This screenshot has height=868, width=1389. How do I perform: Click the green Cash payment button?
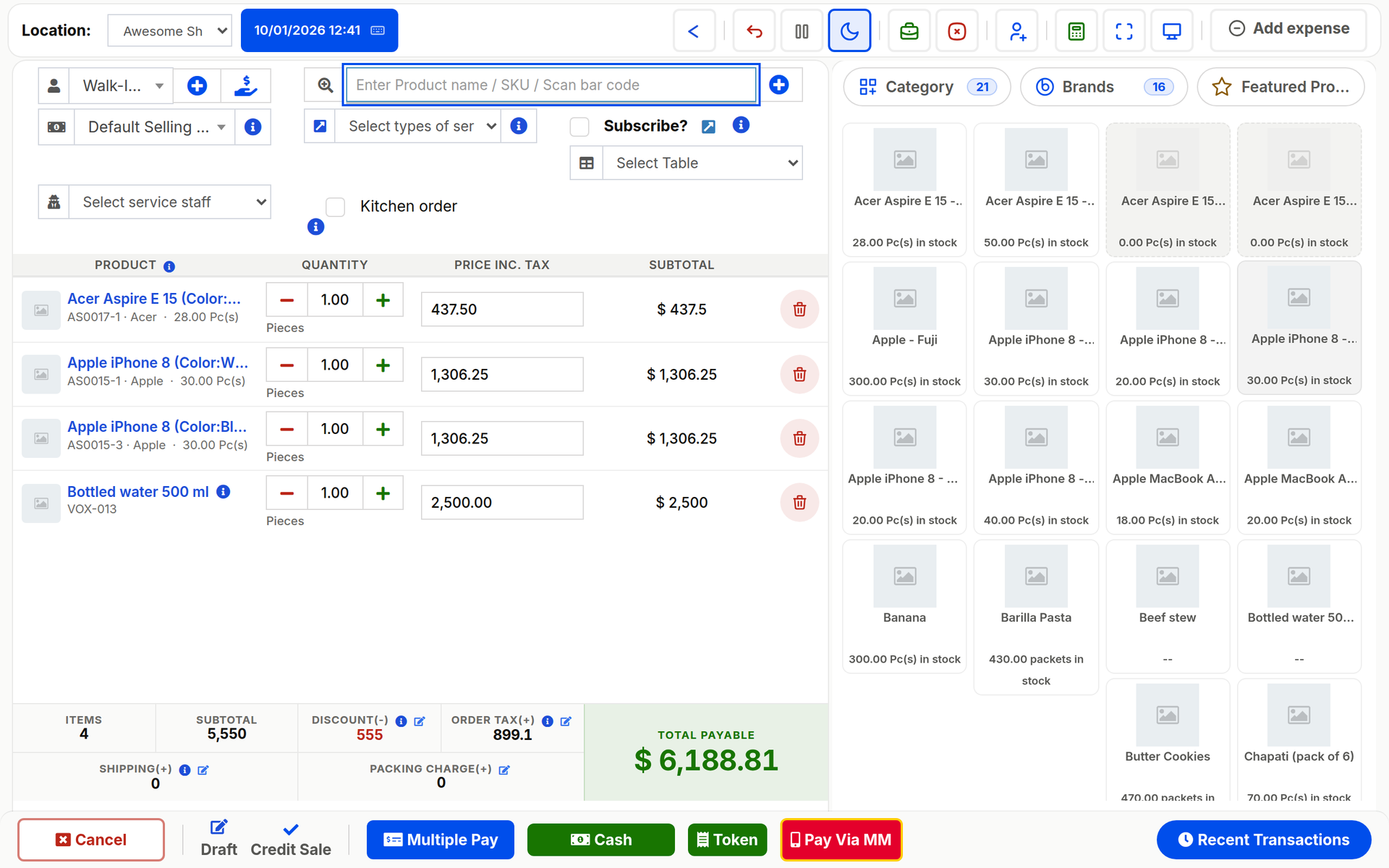(601, 840)
